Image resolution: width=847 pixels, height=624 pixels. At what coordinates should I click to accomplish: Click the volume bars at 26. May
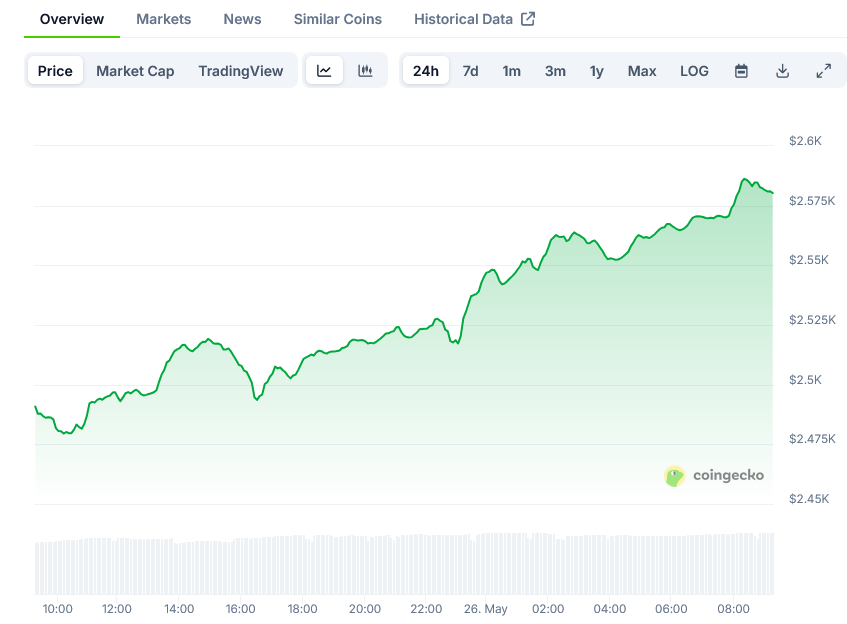click(486, 565)
